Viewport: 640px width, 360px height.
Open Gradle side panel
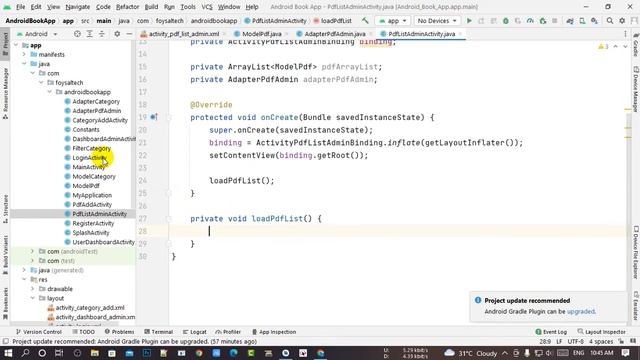pos(636,45)
